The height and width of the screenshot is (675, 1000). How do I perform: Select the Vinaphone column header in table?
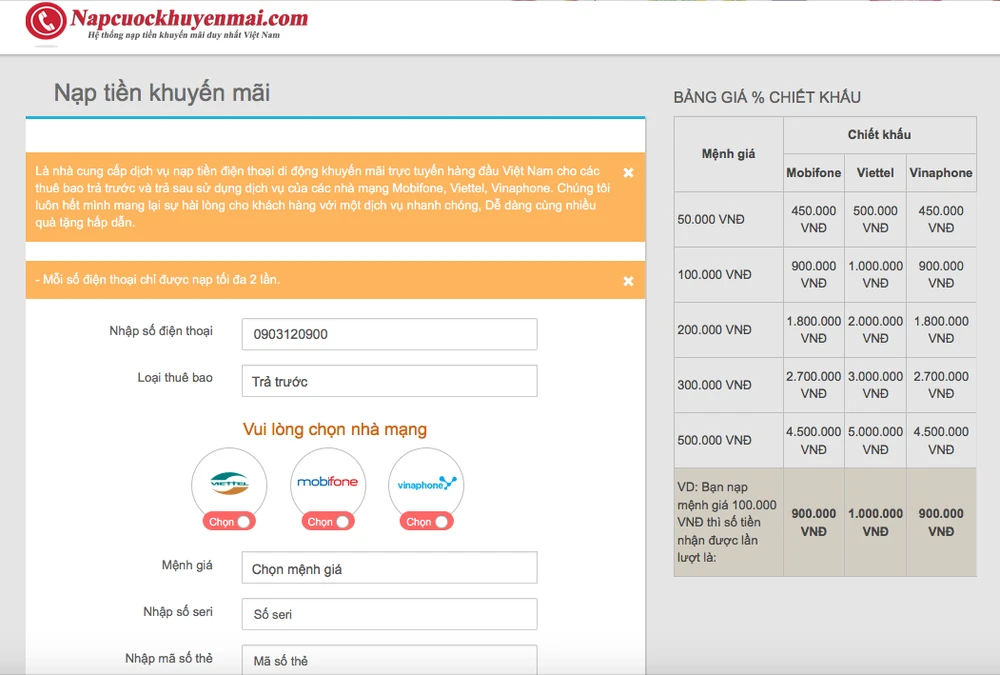(940, 173)
